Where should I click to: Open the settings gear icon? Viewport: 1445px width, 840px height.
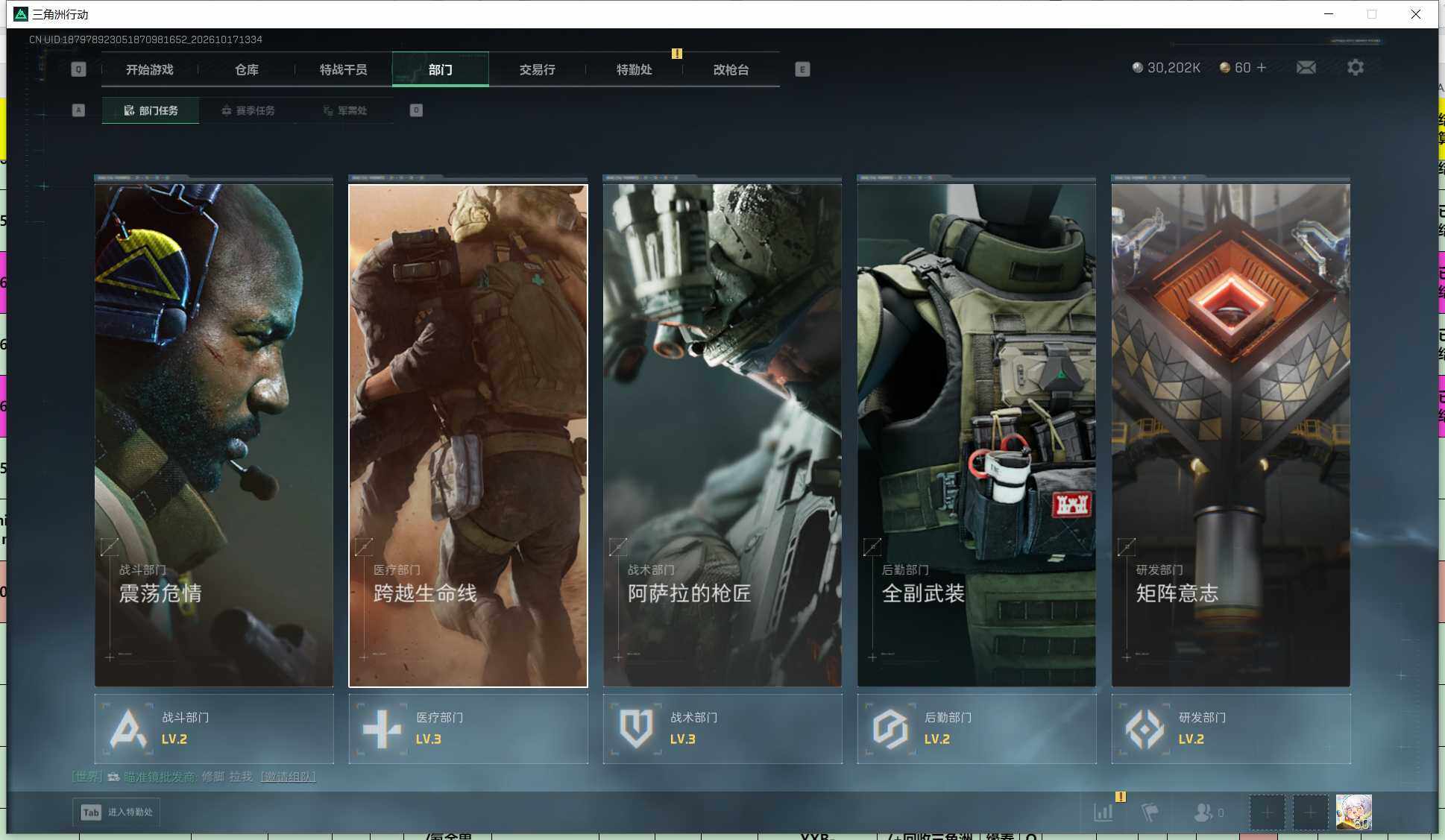point(1356,68)
